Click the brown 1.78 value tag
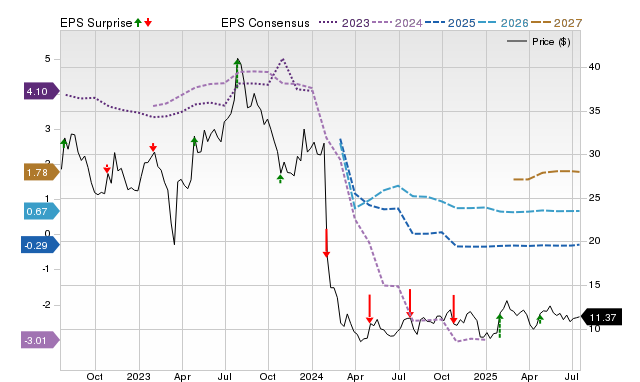Image resolution: width=640 pixels, height=382 pixels. click(x=42, y=172)
